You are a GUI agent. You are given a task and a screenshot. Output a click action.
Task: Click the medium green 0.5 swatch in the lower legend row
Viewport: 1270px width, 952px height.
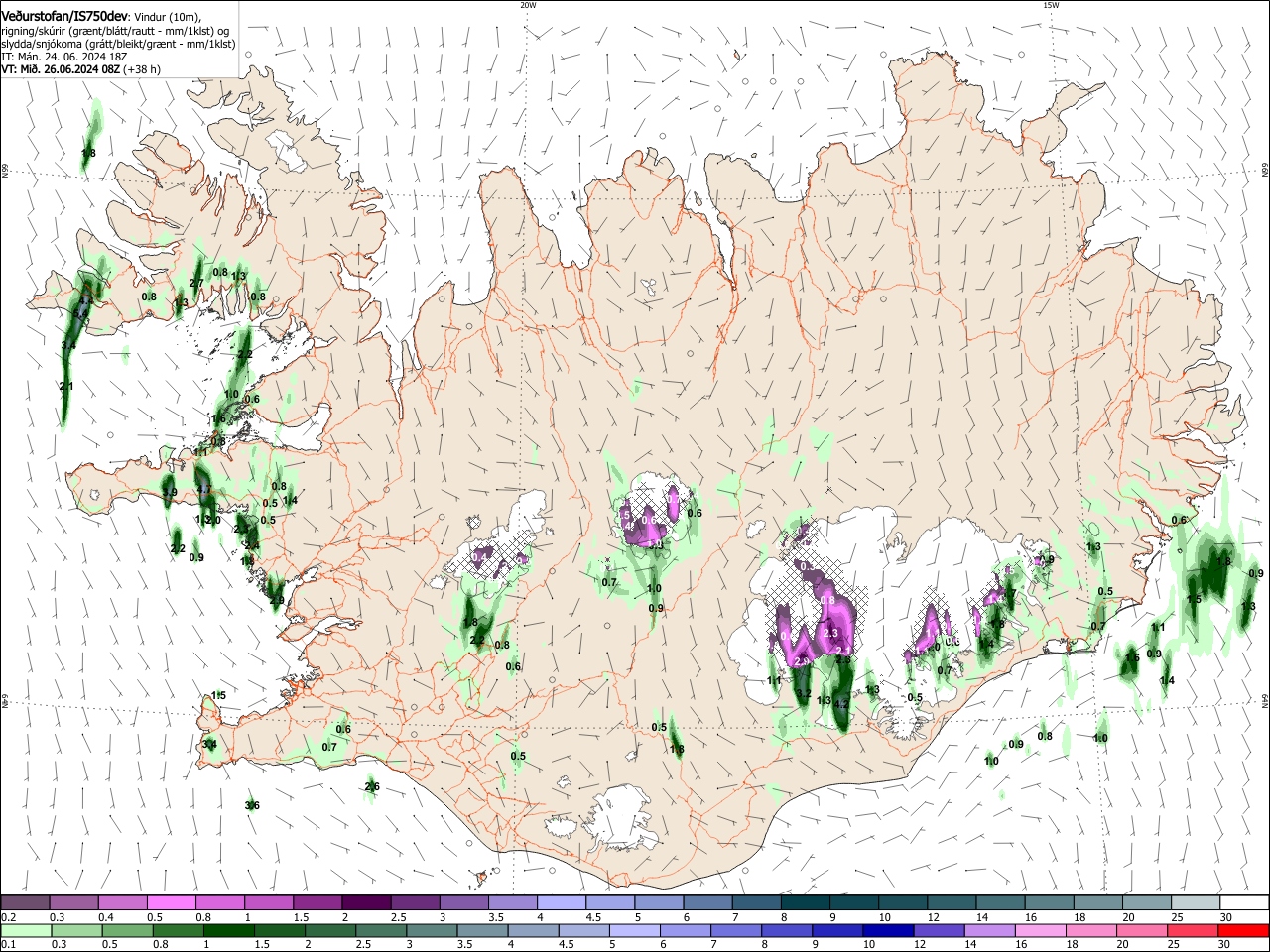coord(127,930)
